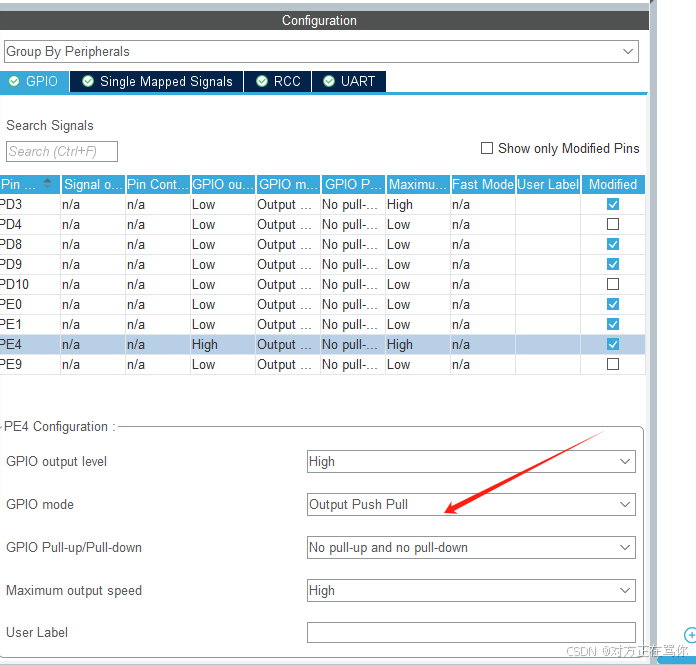Screen dimensions: 696x665
Task: Click the GPIO Pull column header
Action: click(x=353, y=184)
